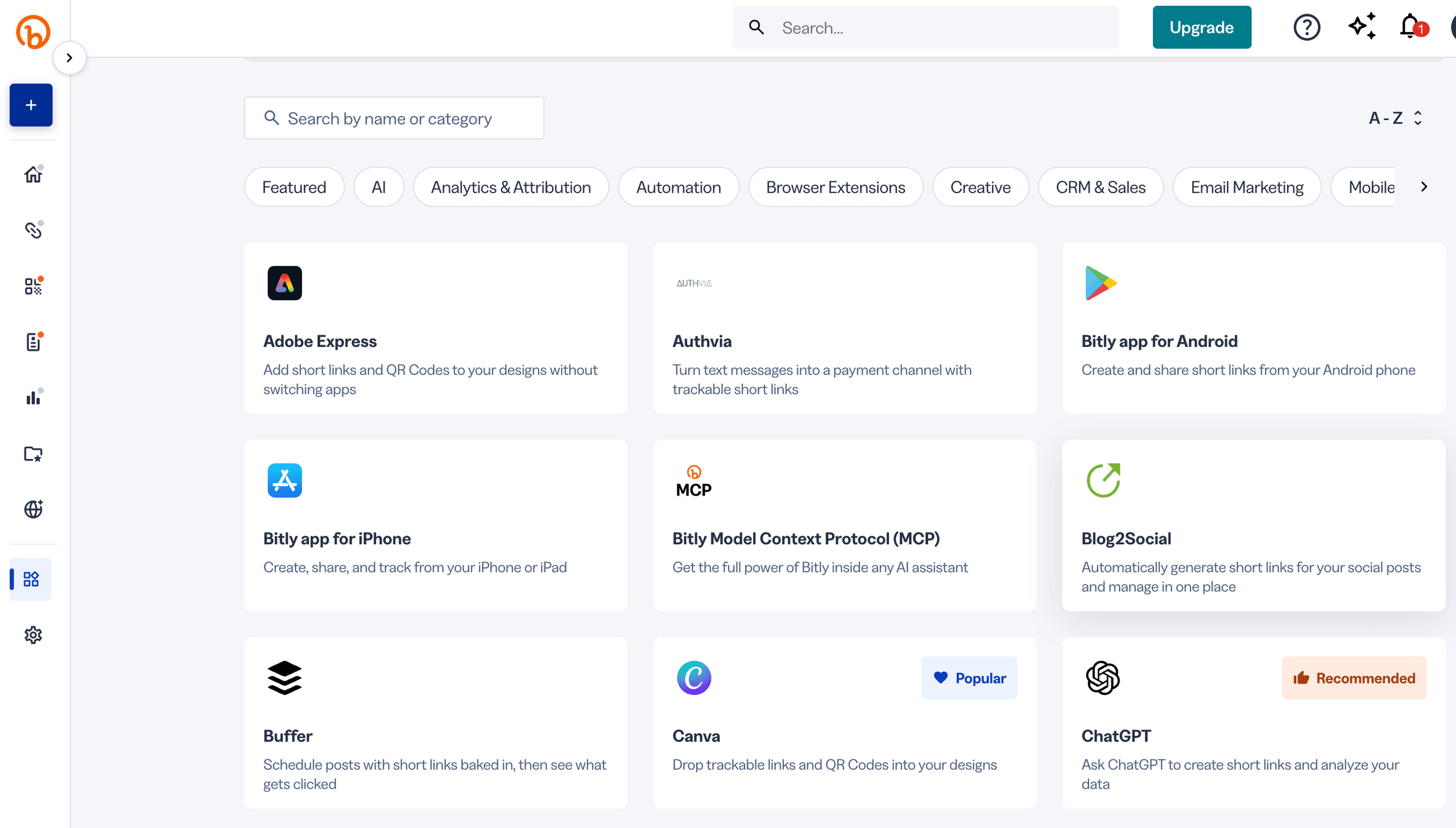
Task: Click the Blog2Social green arrow logo
Action: [x=1103, y=480]
